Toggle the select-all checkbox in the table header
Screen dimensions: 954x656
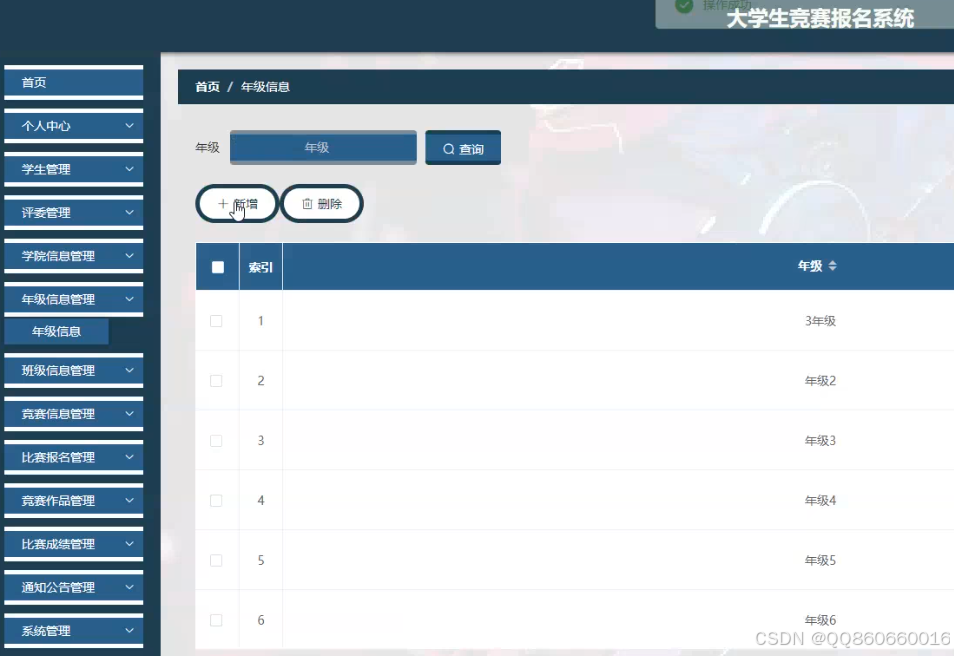coord(216,265)
